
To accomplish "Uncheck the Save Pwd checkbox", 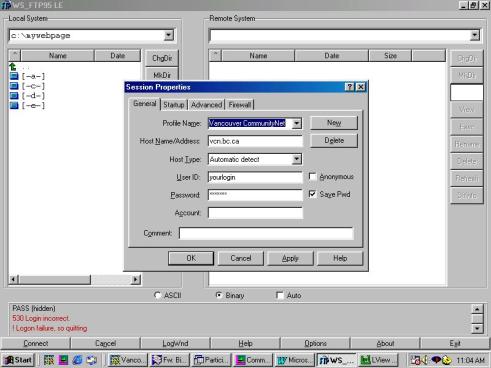I will [x=312, y=194].
